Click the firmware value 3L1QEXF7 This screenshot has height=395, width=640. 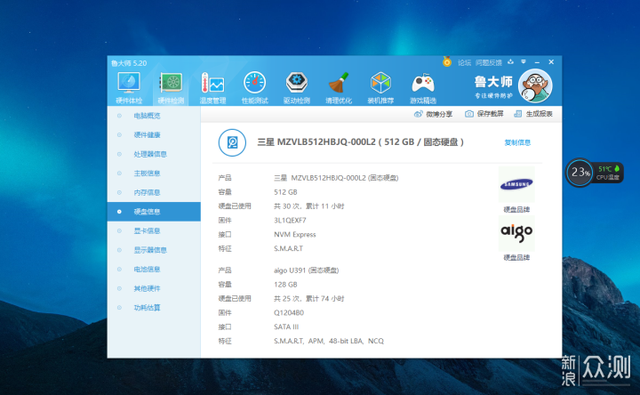point(290,220)
